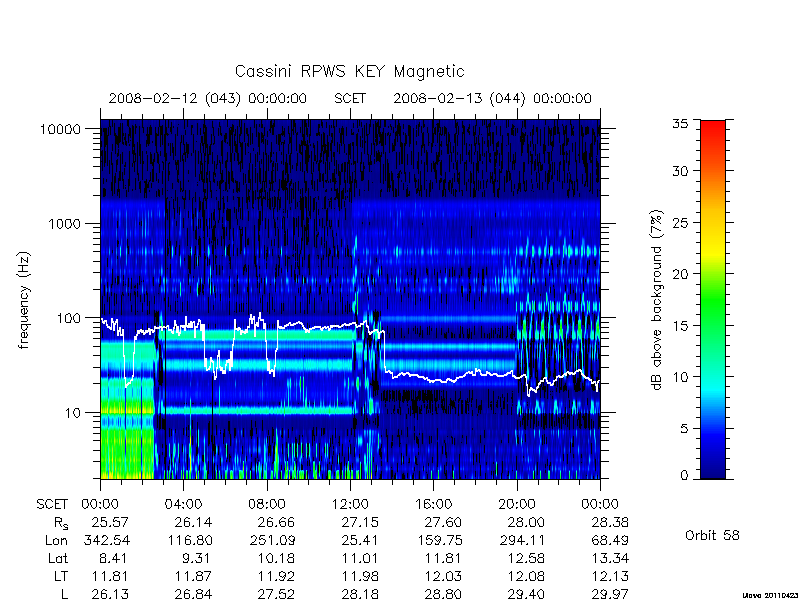Click the 'LT' row label
Screen dimensions: 800x600
(60, 576)
